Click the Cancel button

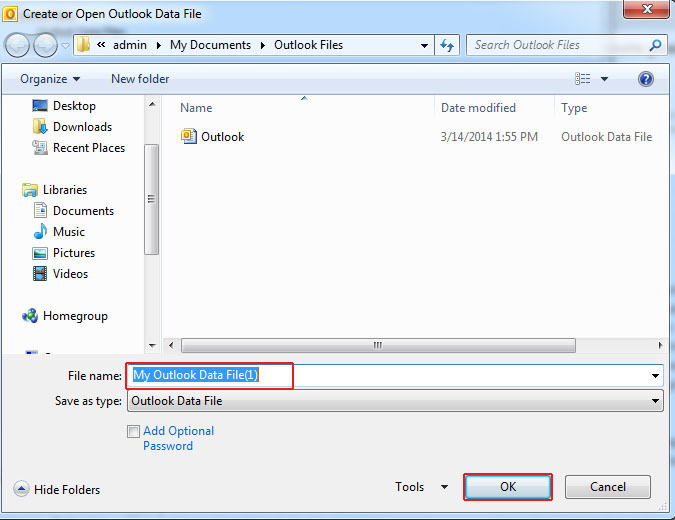tap(607, 487)
